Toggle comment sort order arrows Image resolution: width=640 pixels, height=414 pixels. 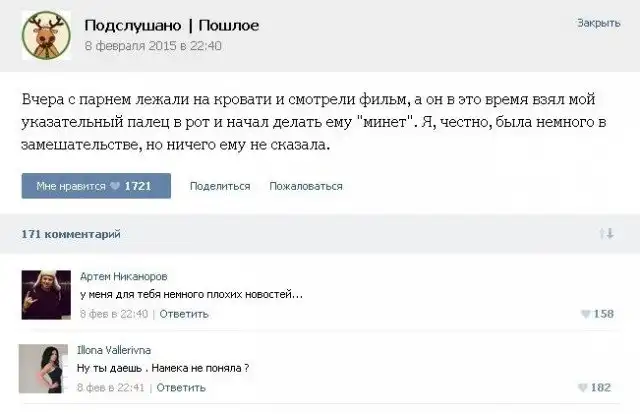pos(605,233)
